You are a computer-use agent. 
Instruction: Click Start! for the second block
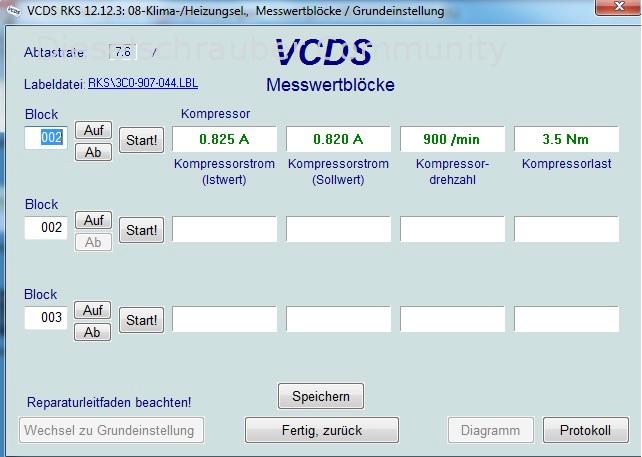142,230
